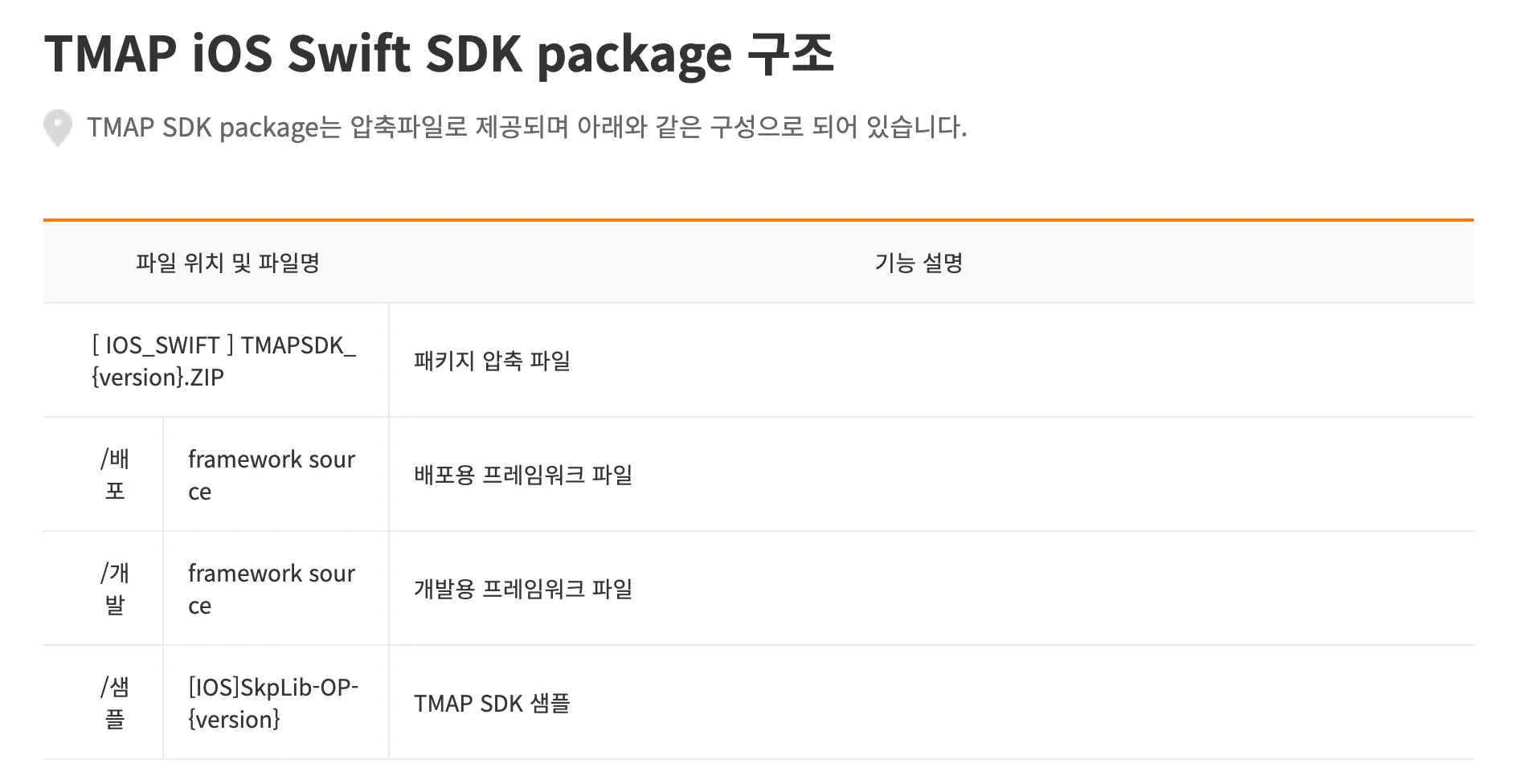Select the description sentence about 압축파일
This screenshot has width=1514, height=784.
point(526,127)
